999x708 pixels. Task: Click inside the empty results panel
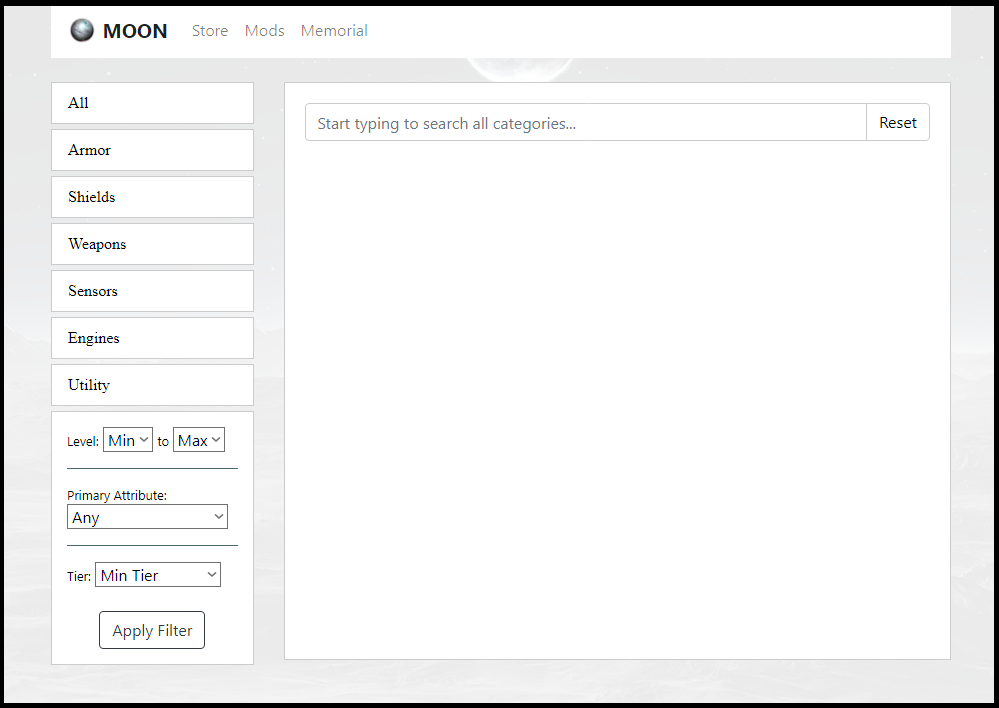click(x=617, y=400)
